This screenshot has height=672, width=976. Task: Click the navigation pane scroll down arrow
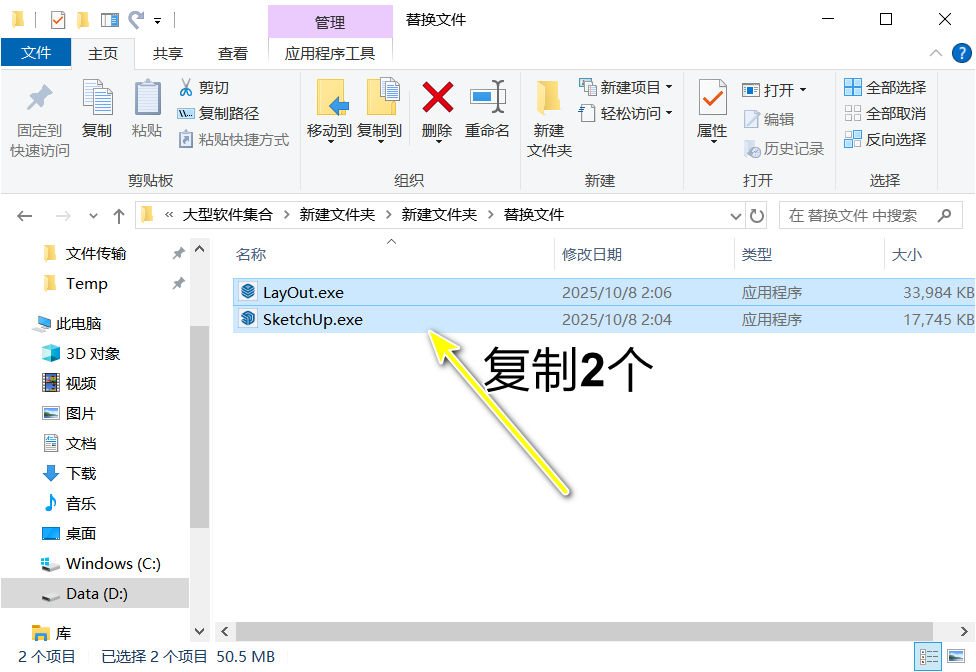[x=199, y=631]
